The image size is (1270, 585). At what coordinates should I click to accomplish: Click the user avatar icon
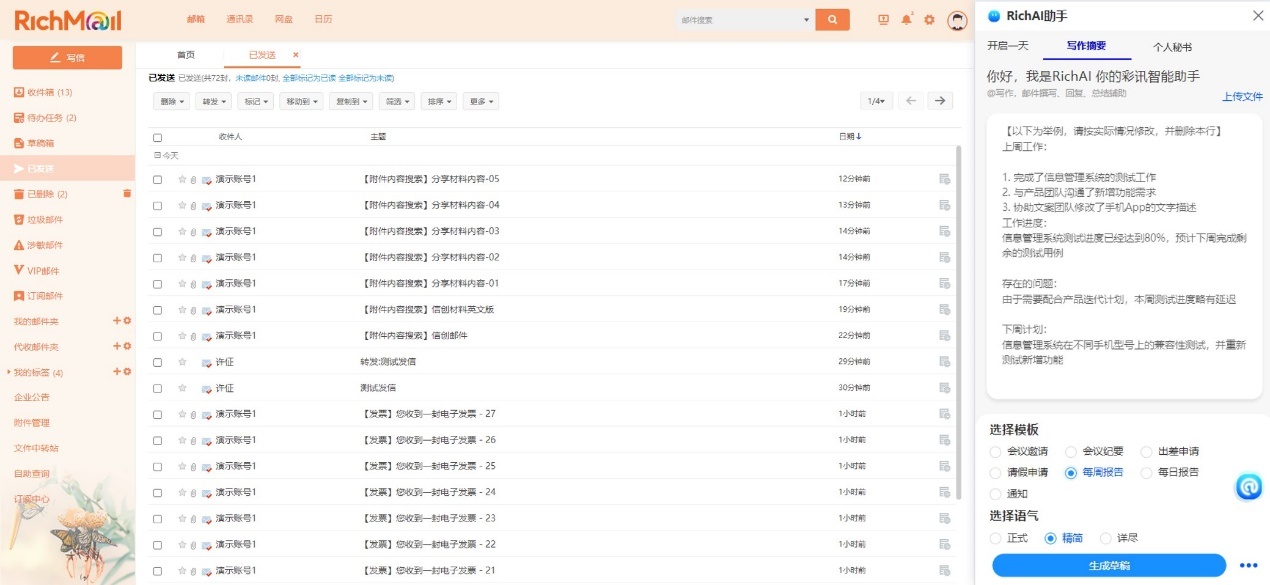[x=957, y=20]
